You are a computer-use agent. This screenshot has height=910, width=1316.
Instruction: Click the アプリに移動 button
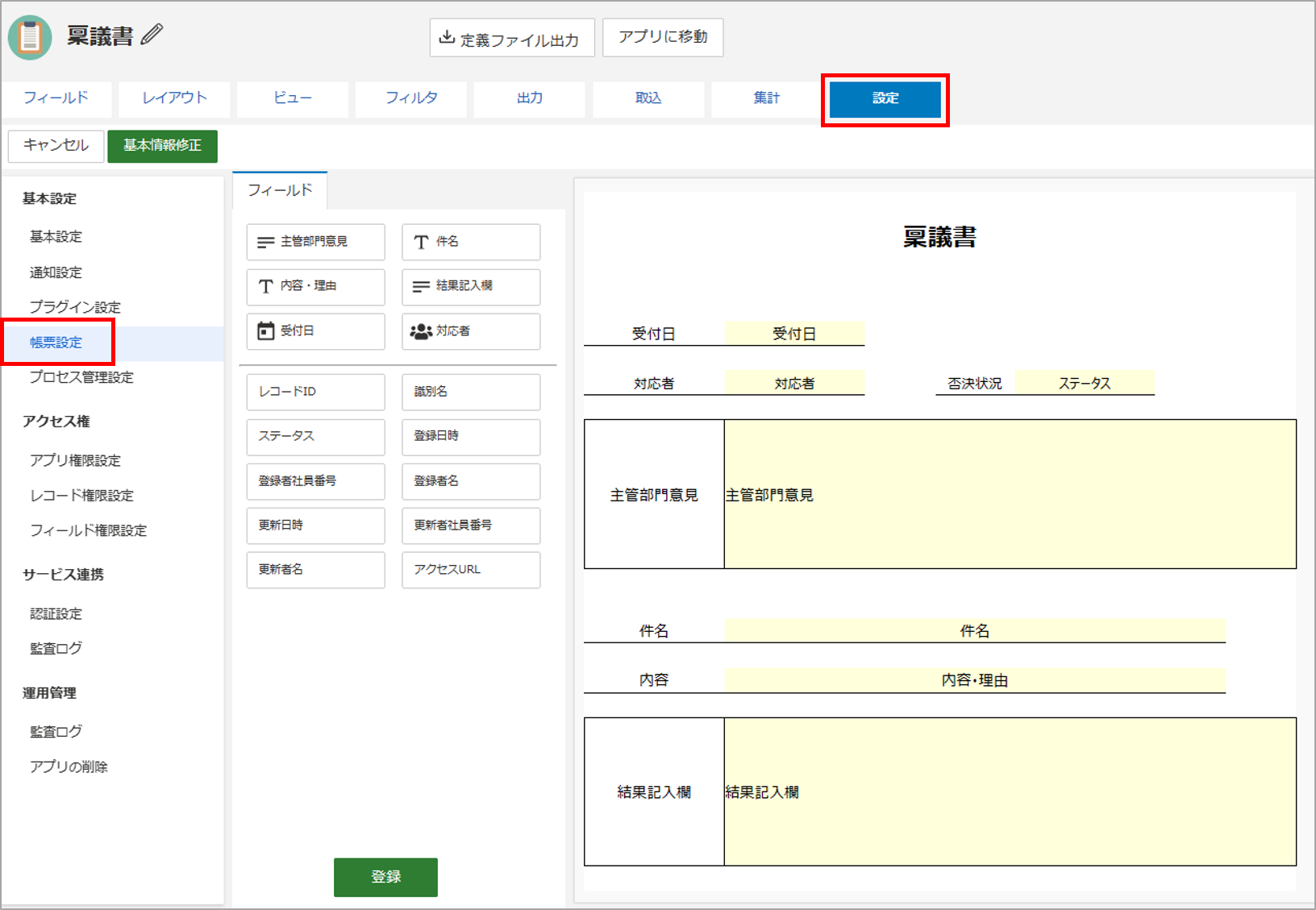663,37
